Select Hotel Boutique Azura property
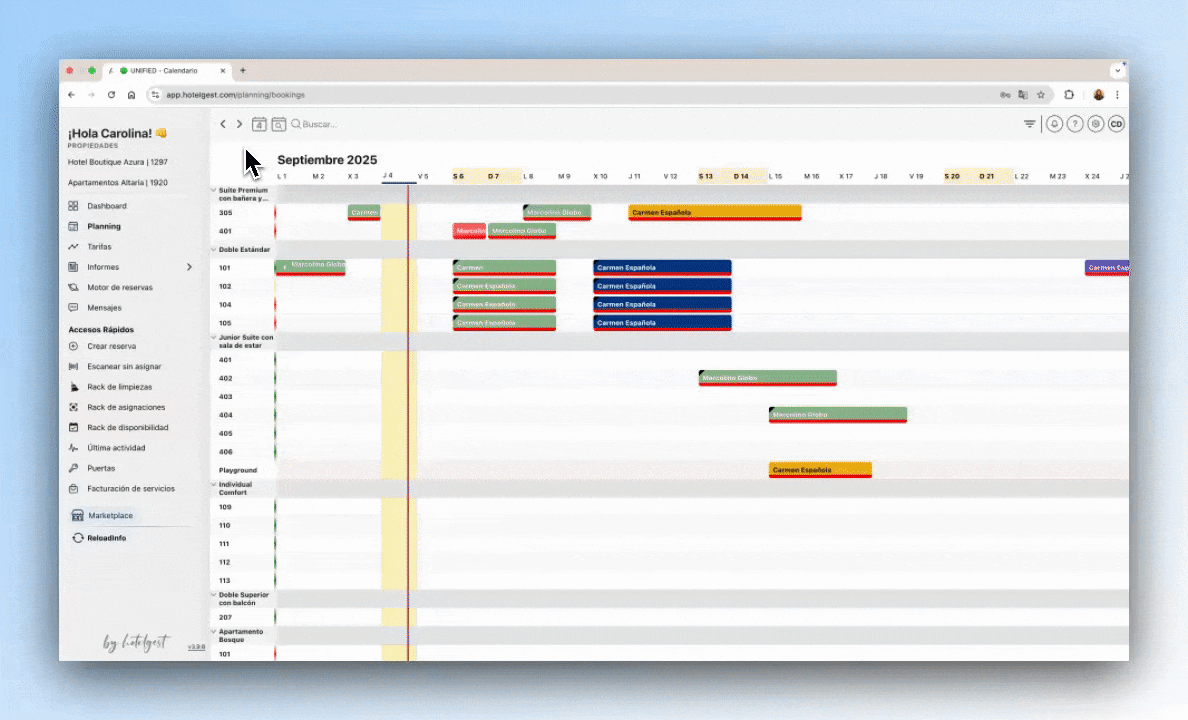The height and width of the screenshot is (720, 1188). [117, 161]
